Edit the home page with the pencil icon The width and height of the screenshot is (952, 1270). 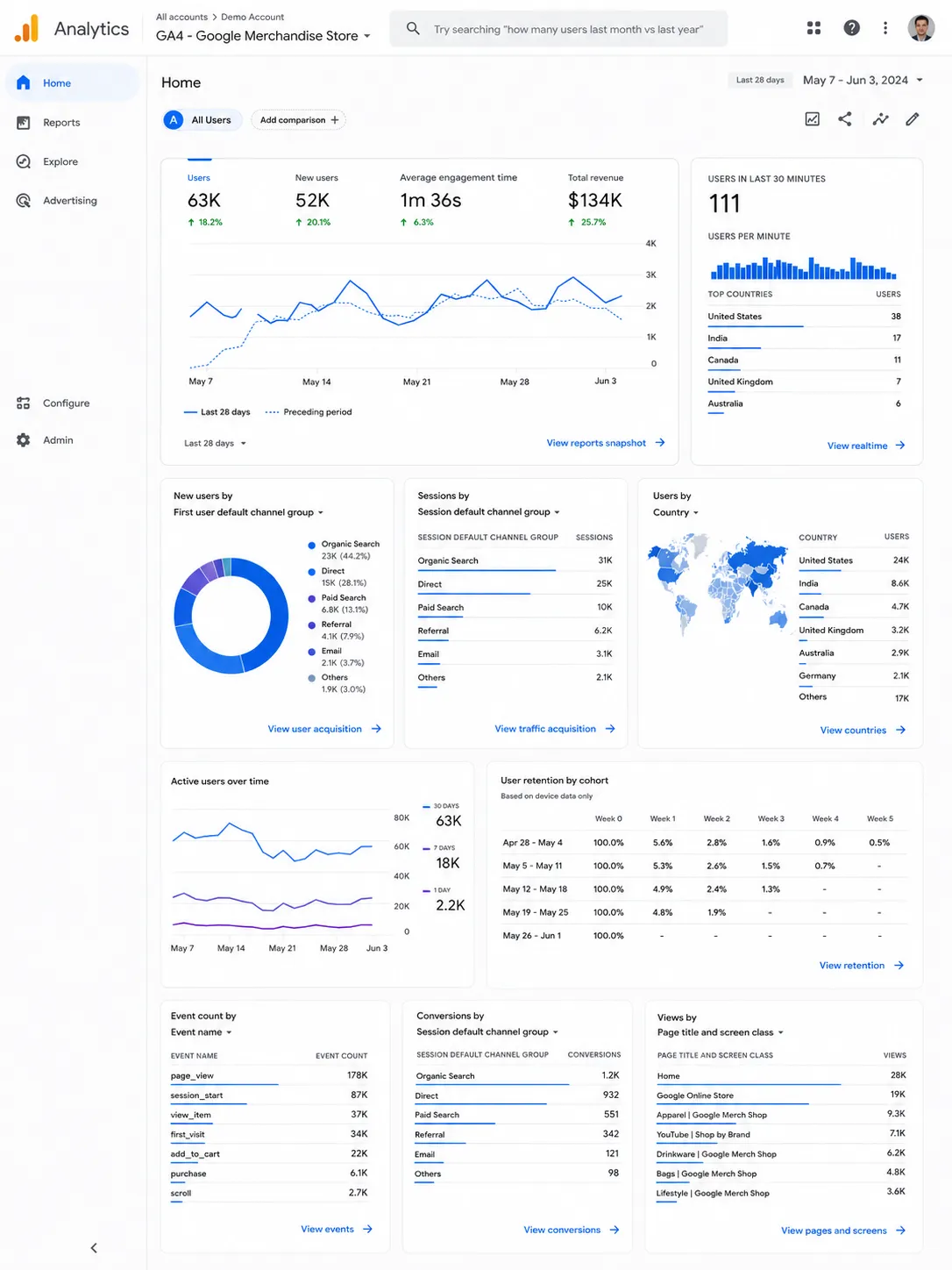pos(913,119)
